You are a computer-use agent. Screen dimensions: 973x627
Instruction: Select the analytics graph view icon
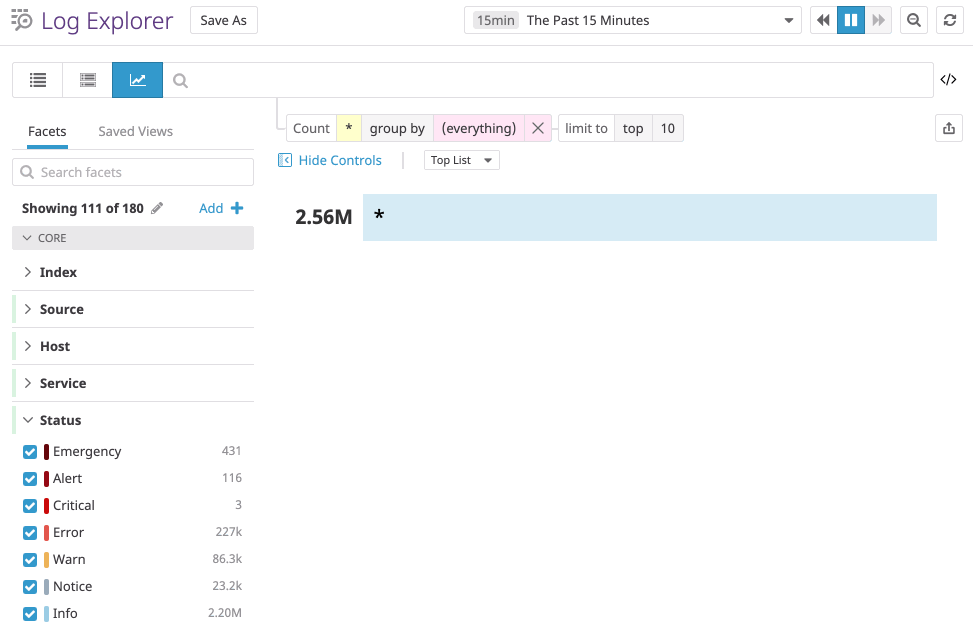click(137, 80)
